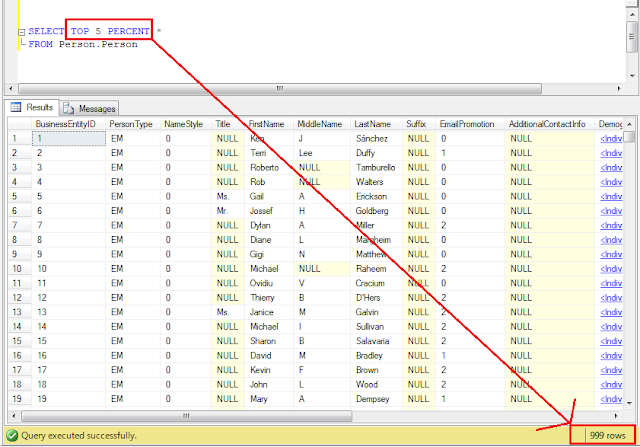Click the select-all corner of results grid

[20, 124]
